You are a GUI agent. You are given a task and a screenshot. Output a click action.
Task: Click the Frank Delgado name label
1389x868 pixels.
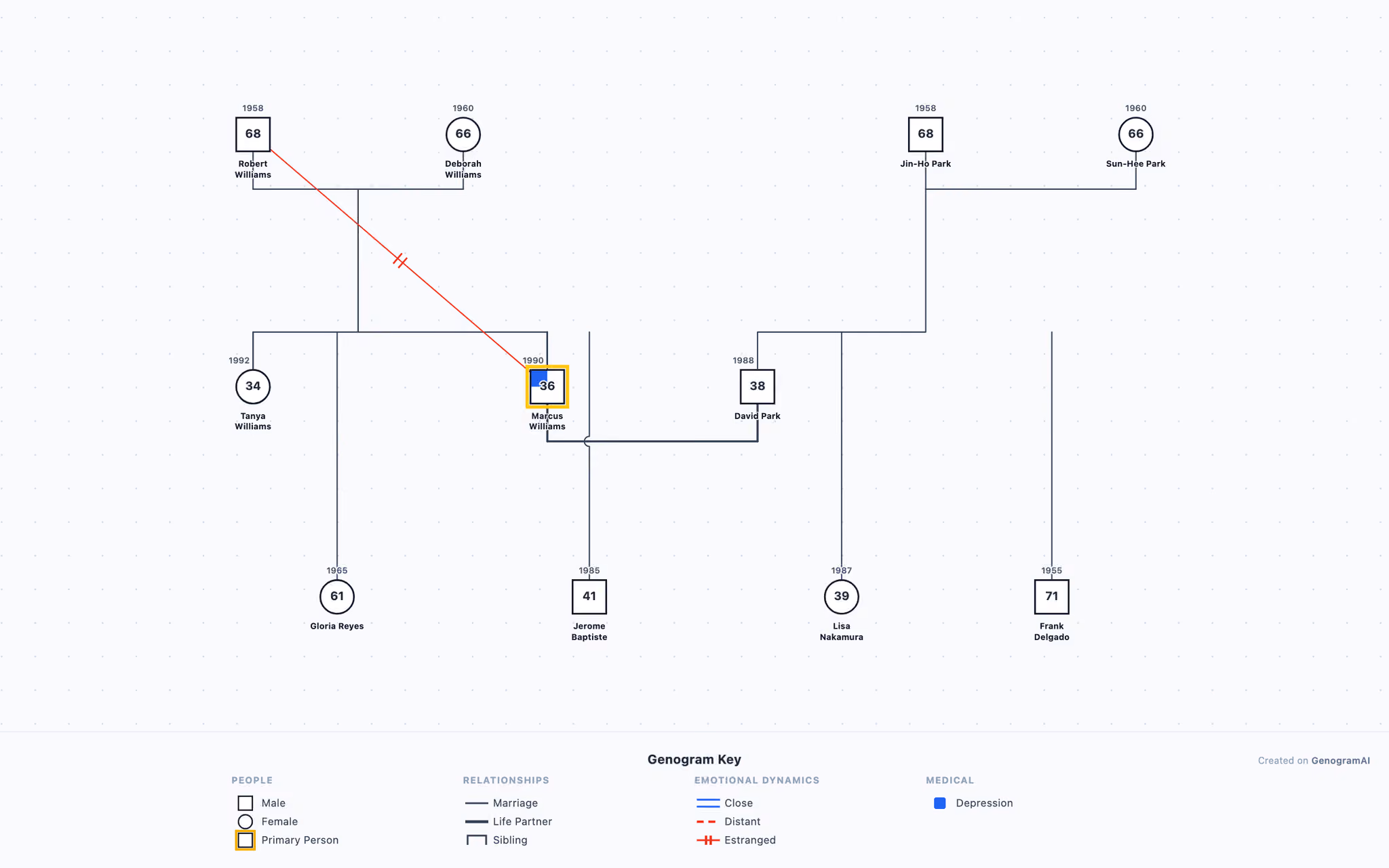pos(1052,632)
